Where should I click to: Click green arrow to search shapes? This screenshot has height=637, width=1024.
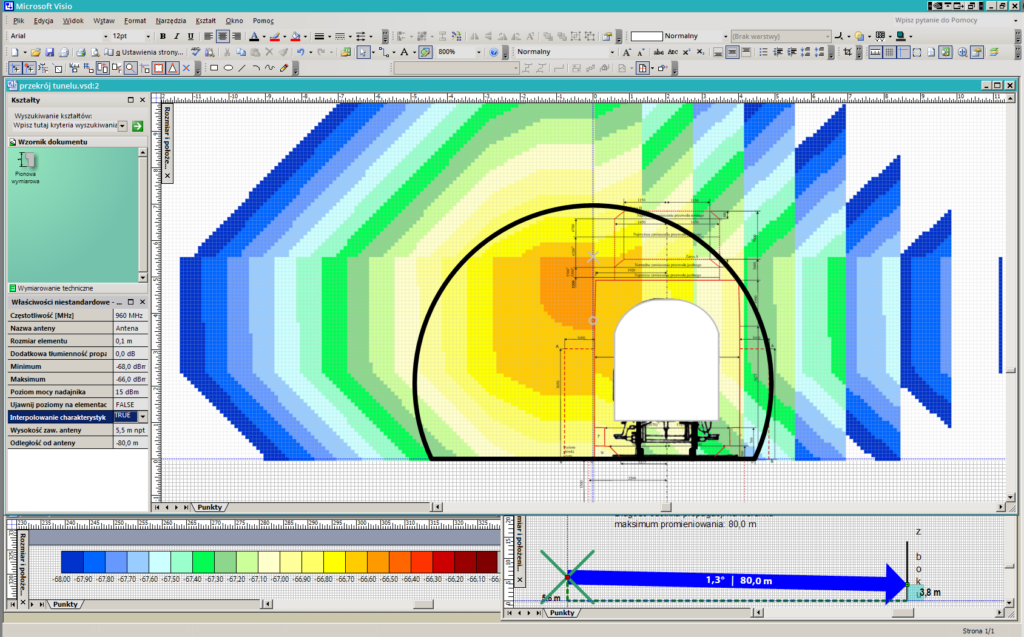tap(138, 126)
